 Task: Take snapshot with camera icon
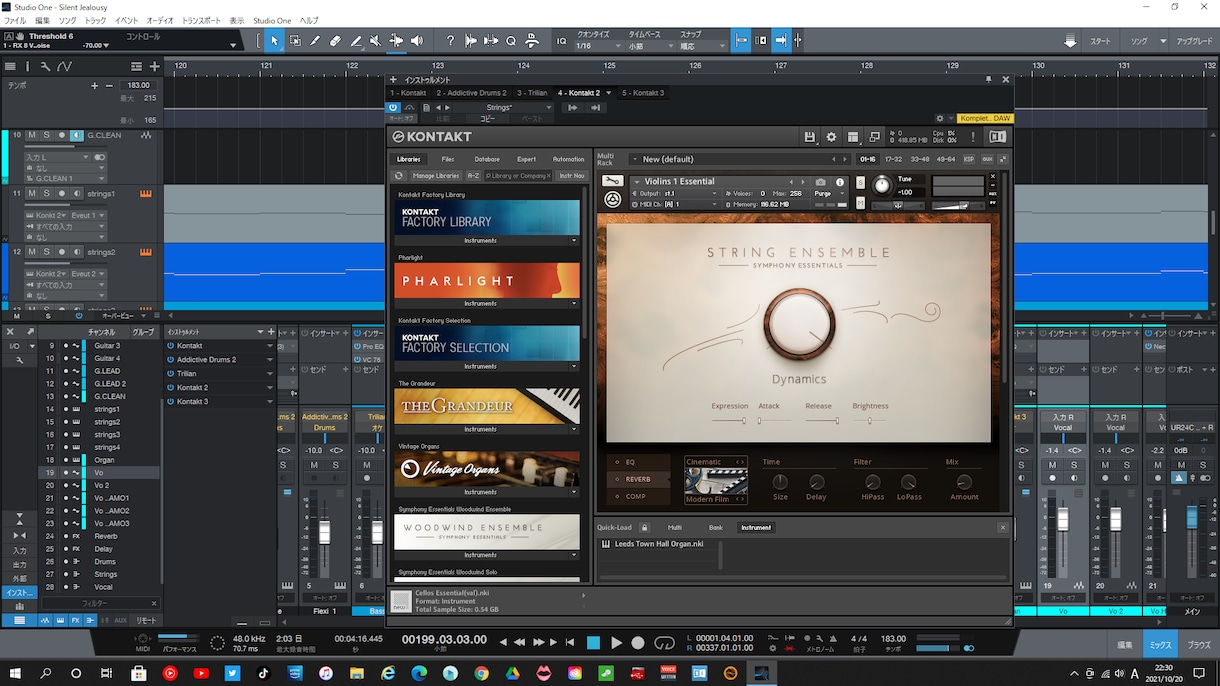pos(821,182)
